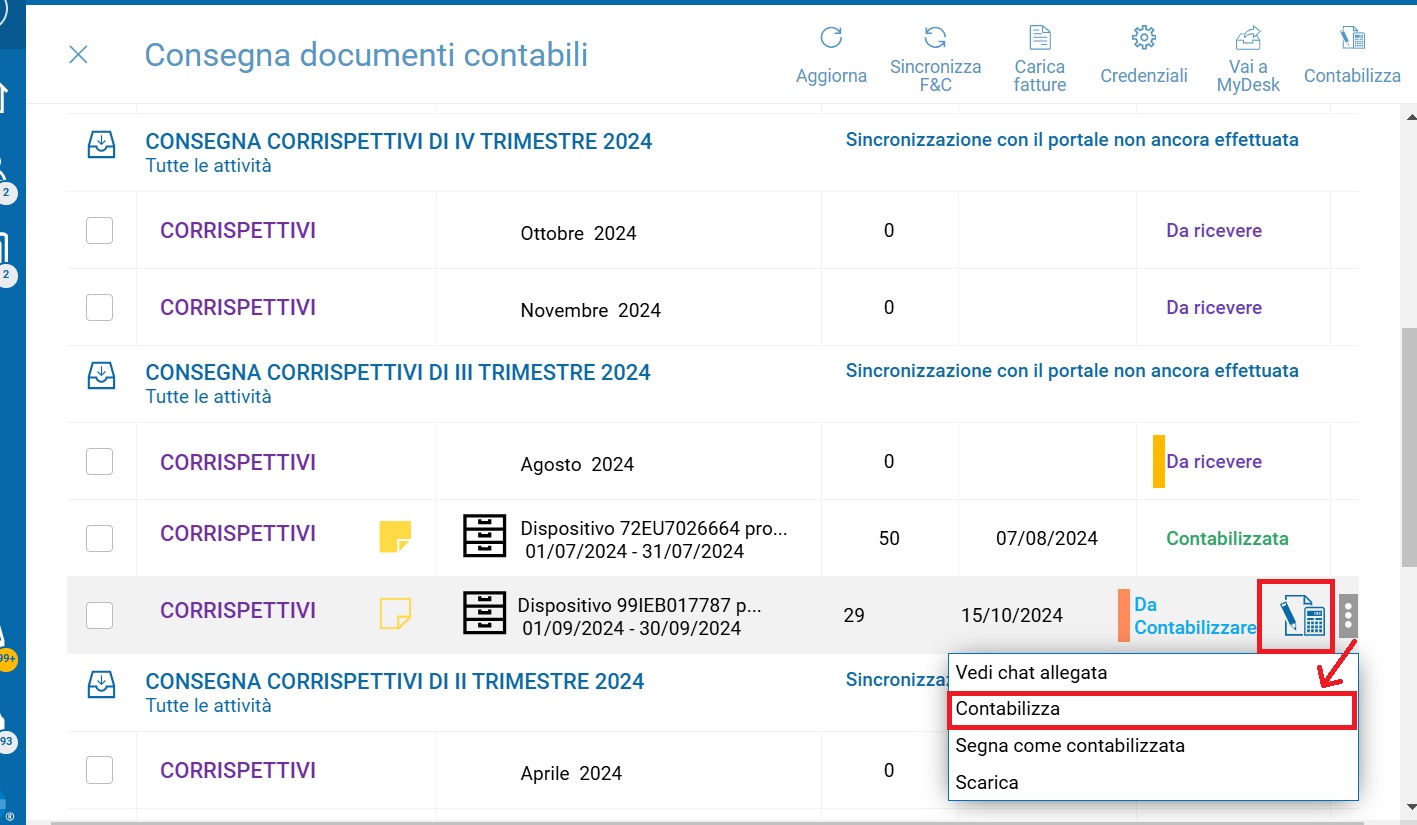Screen dimensions: 1417x825
Task: Open the filled yellow note on the 72EU7026664 row
Action: point(395,537)
